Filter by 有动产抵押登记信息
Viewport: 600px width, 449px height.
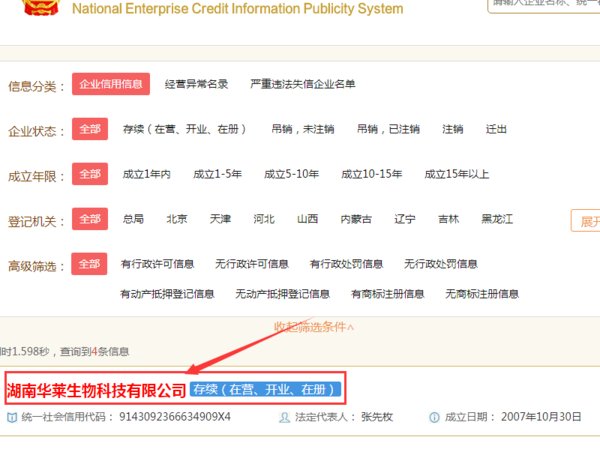click(x=167, y=294)
